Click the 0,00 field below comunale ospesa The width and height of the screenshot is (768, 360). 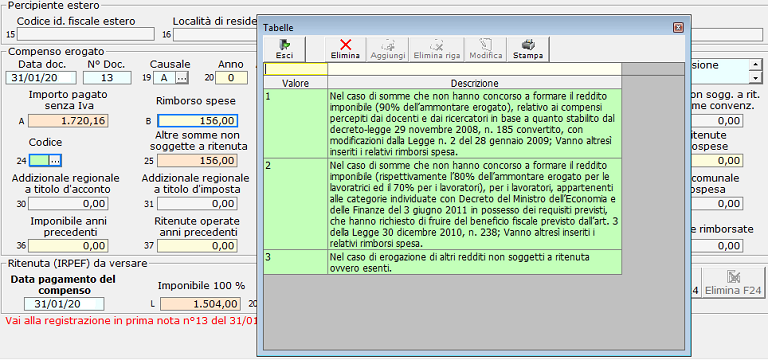[x=717, y=203]
